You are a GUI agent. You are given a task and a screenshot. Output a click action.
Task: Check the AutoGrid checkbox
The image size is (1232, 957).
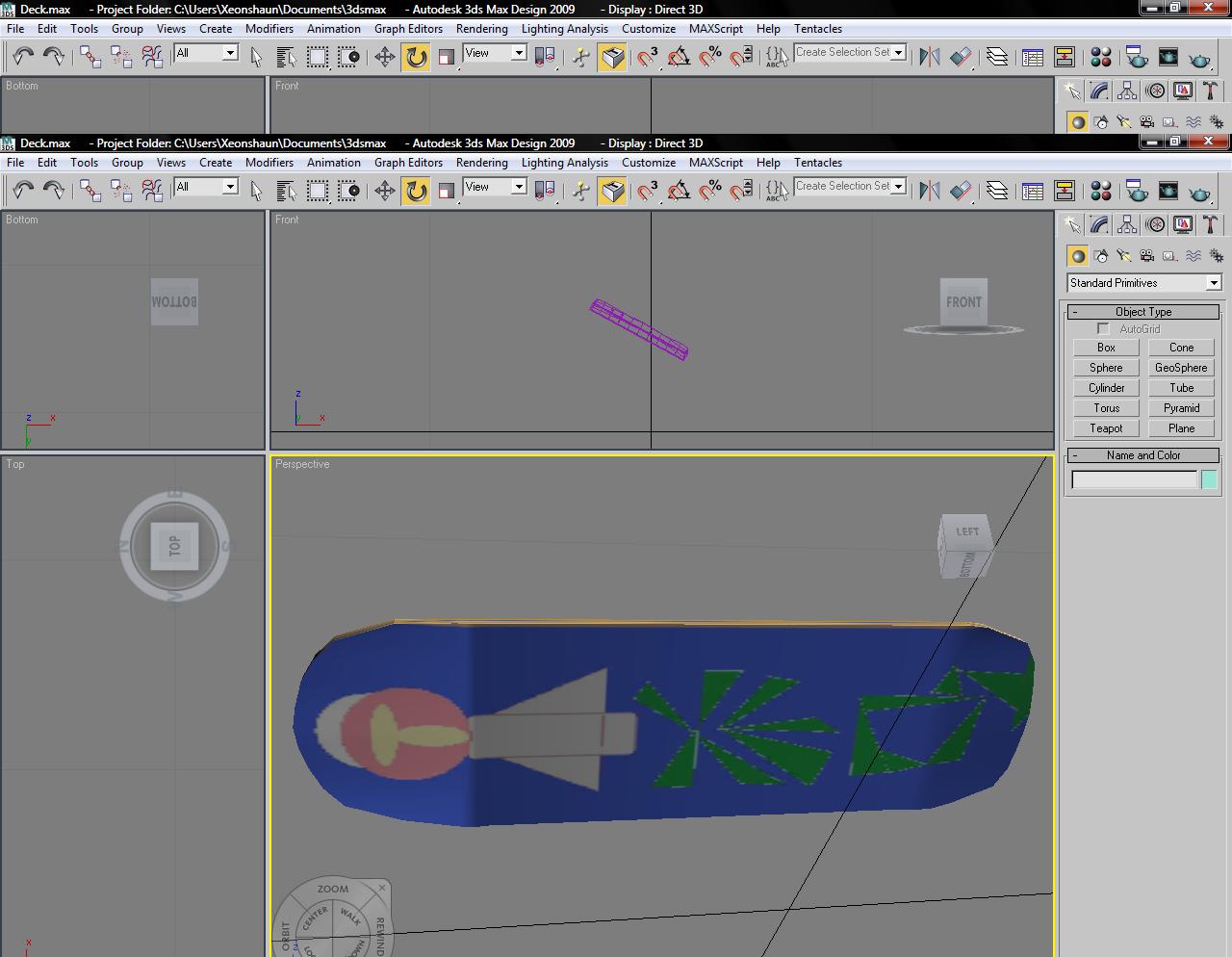tap(1103, 329)
